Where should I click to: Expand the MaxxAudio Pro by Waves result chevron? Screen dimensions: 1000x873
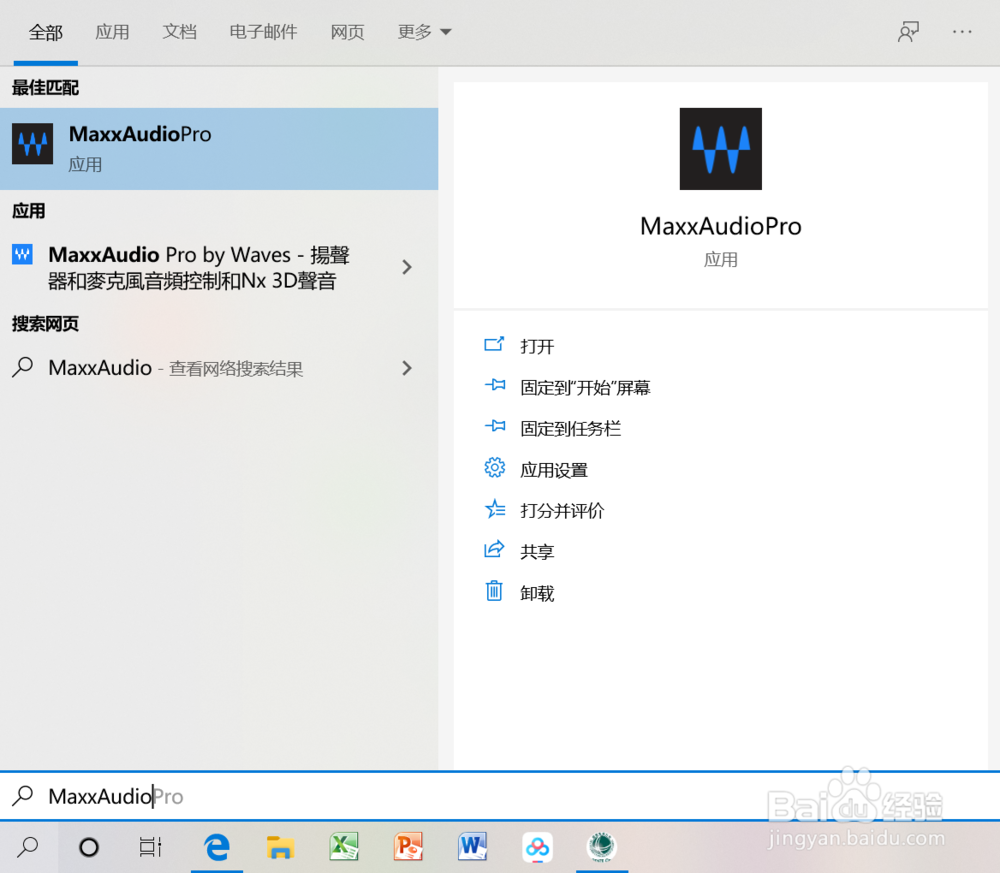406,267
